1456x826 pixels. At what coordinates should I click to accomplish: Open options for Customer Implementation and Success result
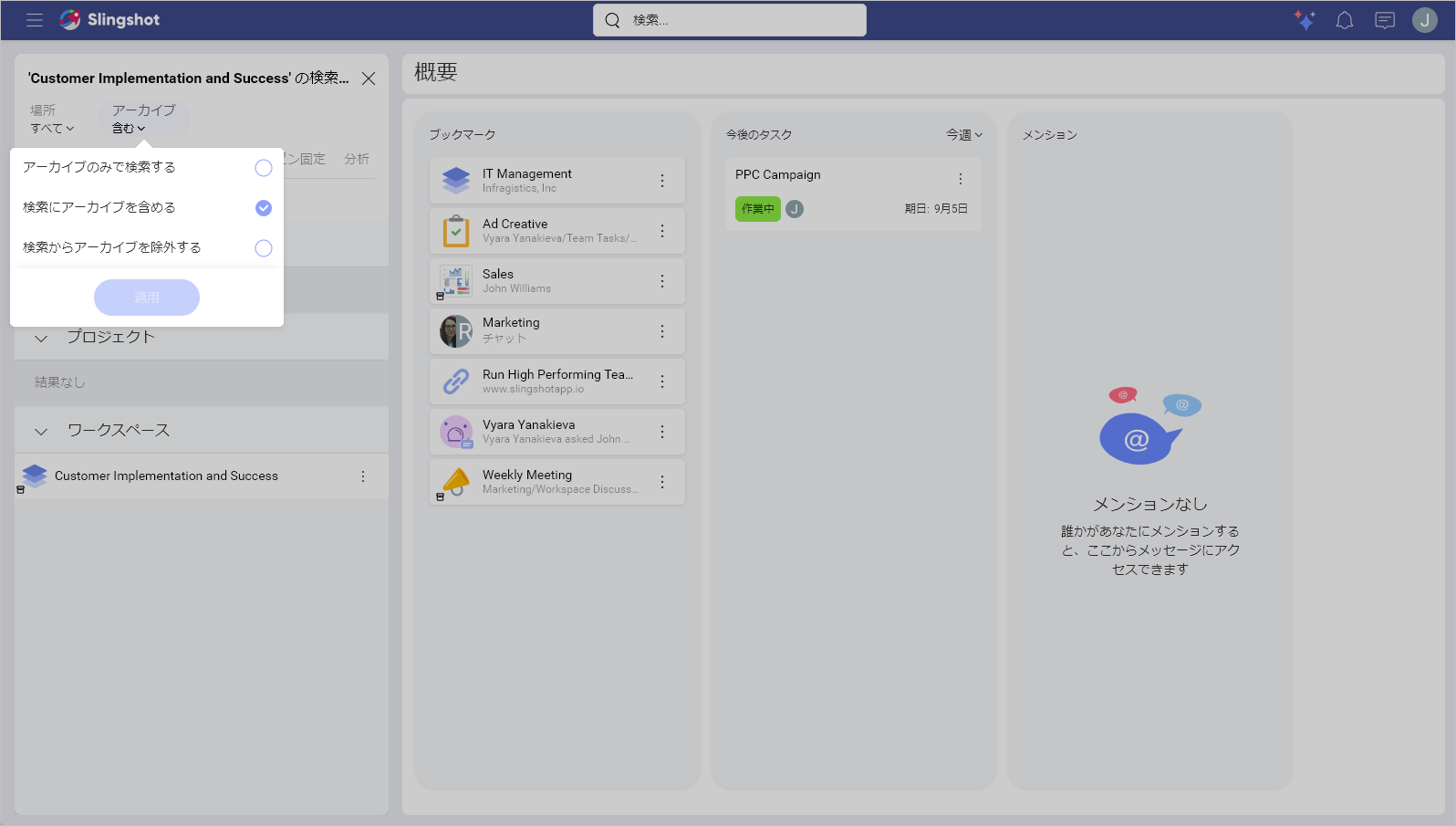363,476
